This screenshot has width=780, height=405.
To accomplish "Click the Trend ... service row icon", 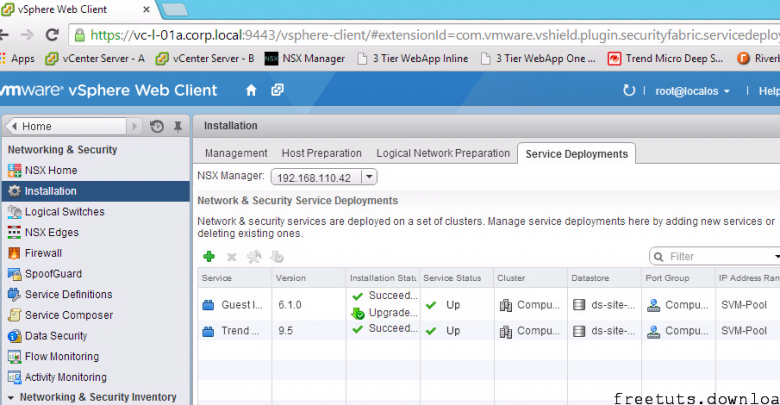I will 208,331.
